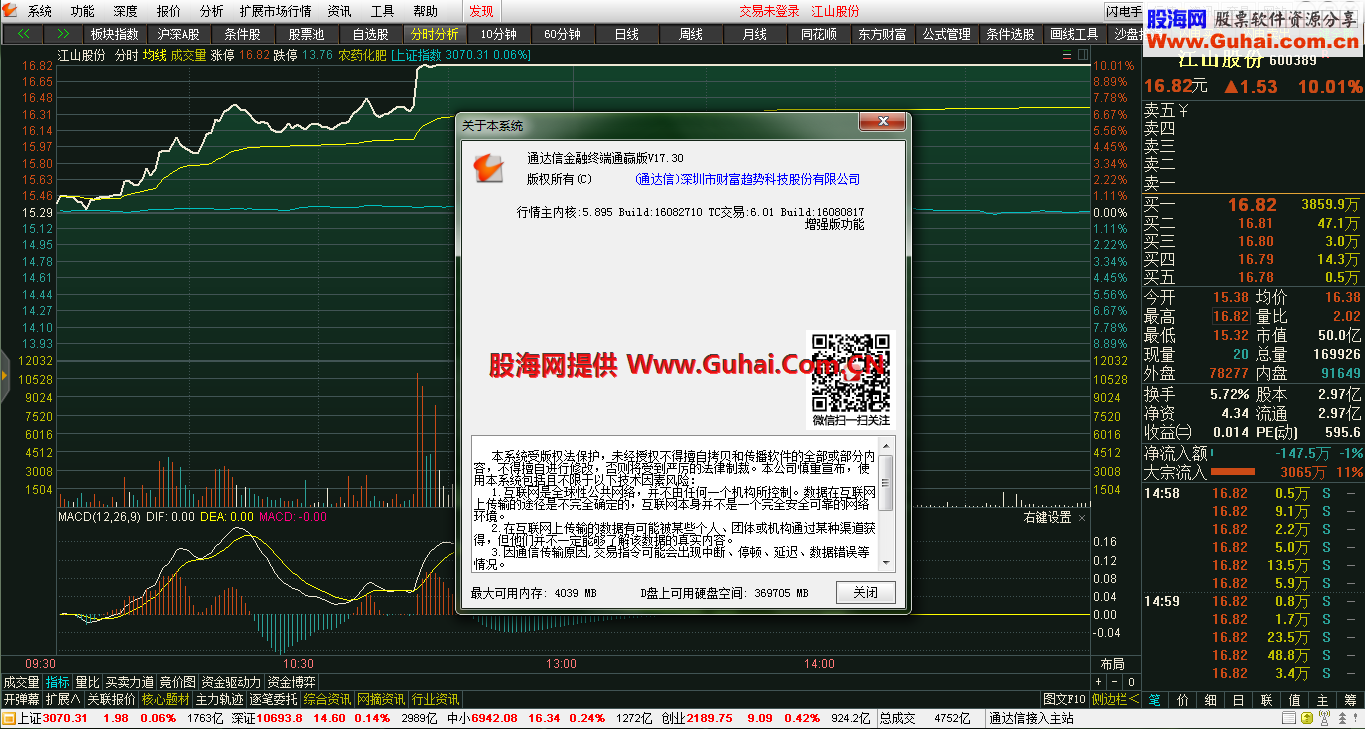1365x729 pixels.
Task: Open 沪深A股 list from the toolbar
Action: 178,34
